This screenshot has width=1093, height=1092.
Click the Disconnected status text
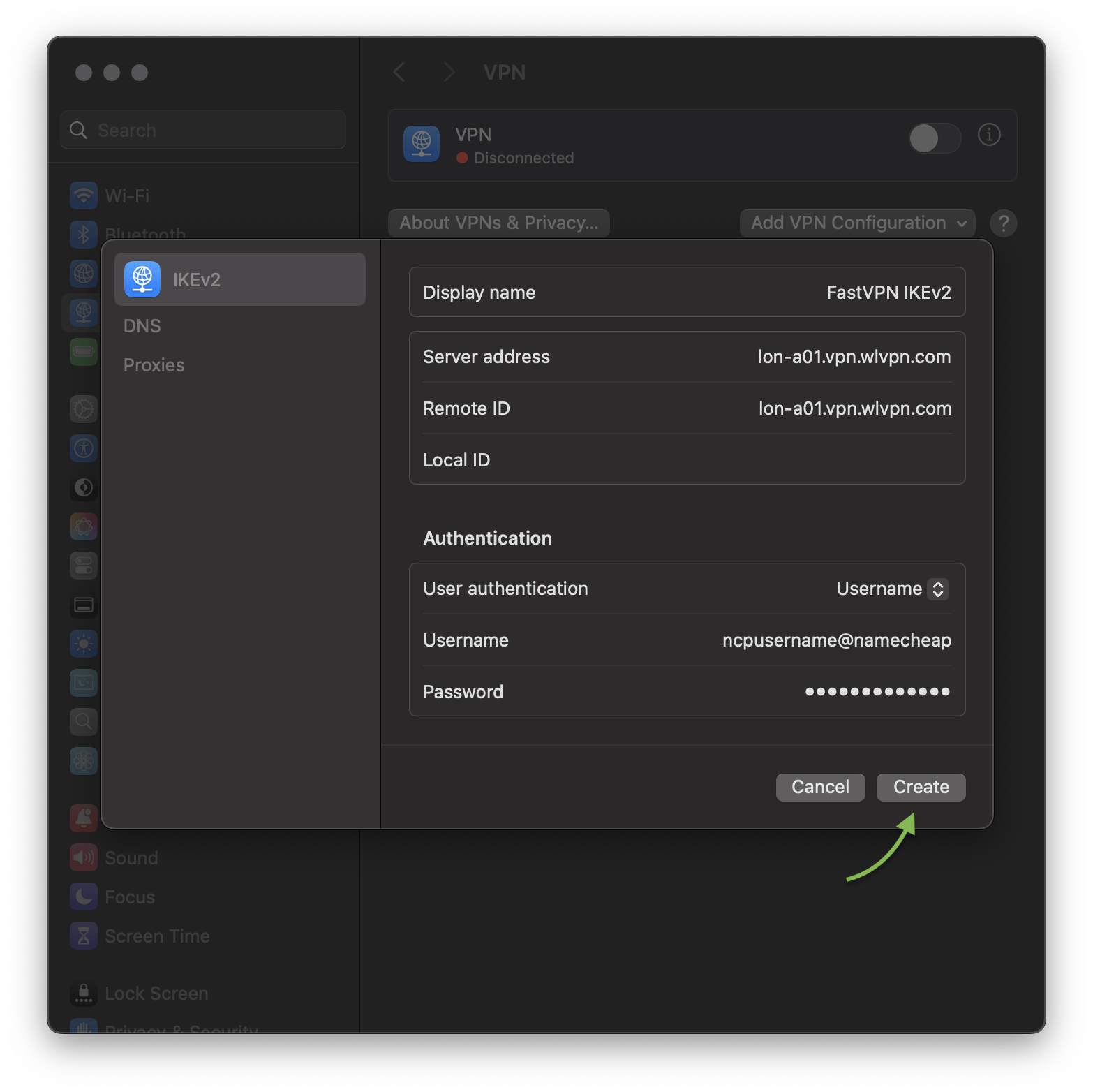click(523, 158)
